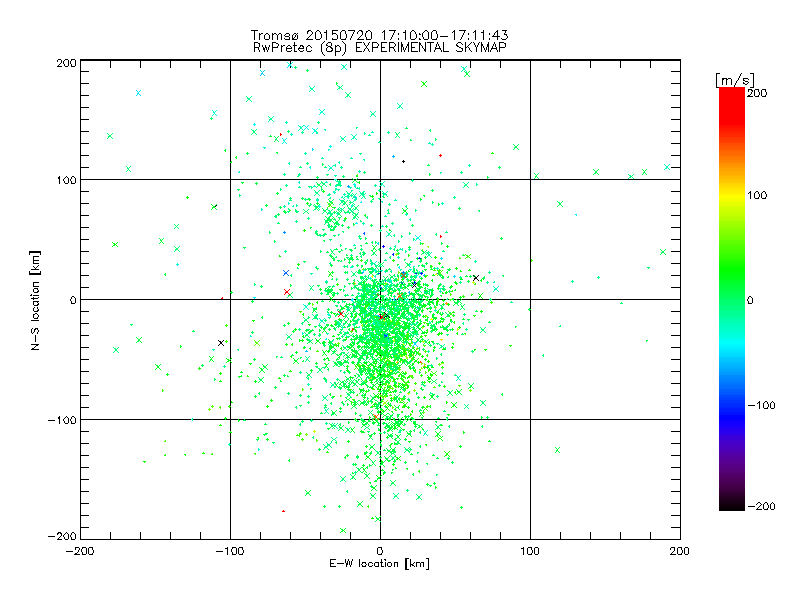Image resolution: width=800 pixels, height=600 pixels.
Task: Click the x-axis '200' tick label
Action: click(680, 551)
